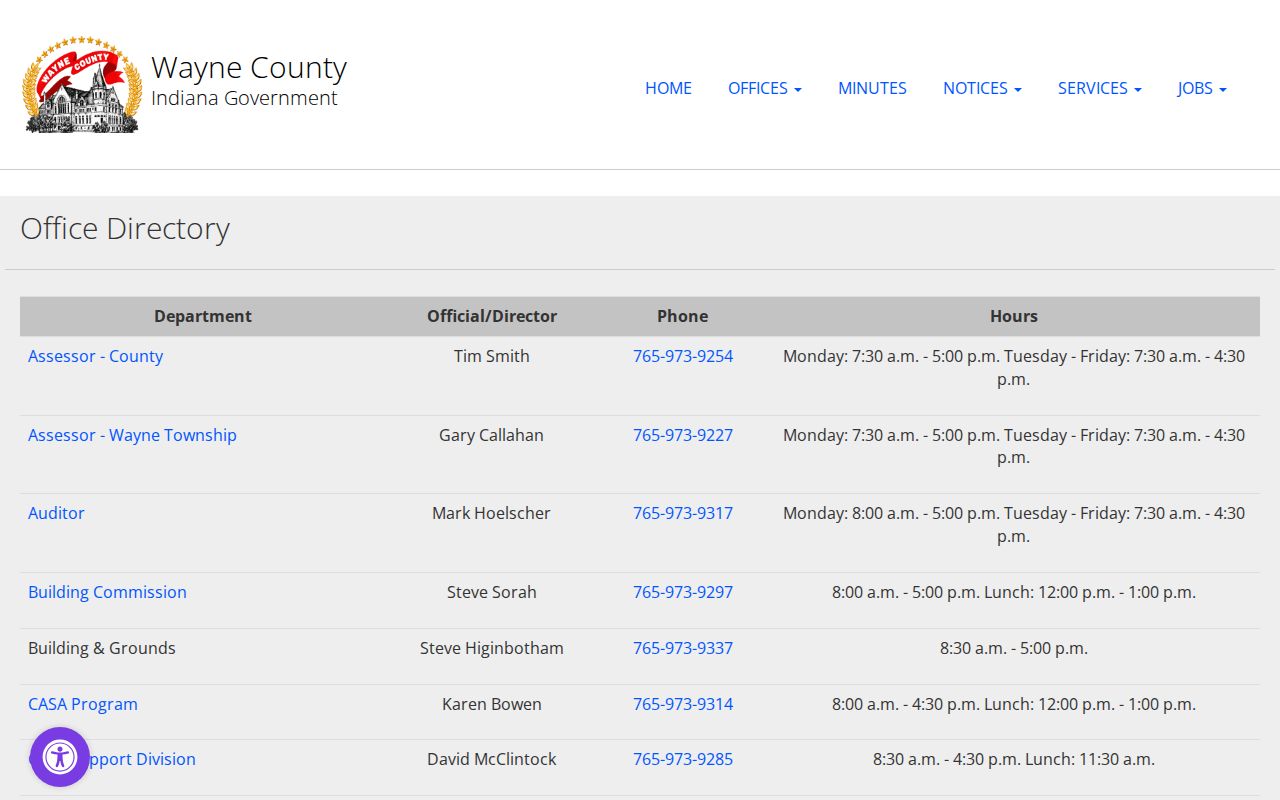
Task: Open the Assessor - County office link
Action: tap(95, 356)
